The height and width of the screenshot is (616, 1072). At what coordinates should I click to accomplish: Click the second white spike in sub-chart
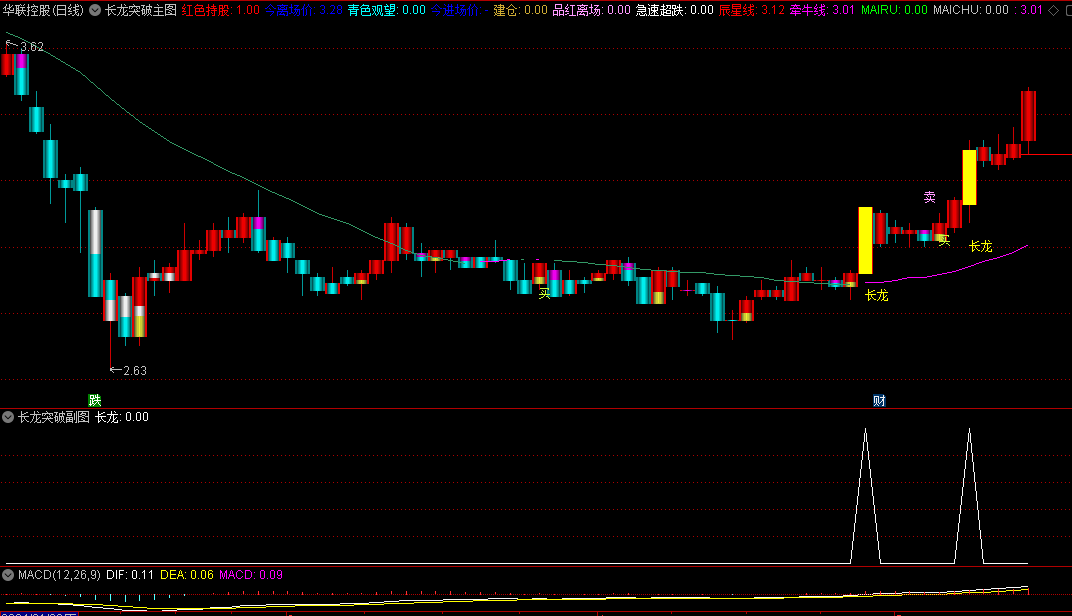tap(969, 496)
